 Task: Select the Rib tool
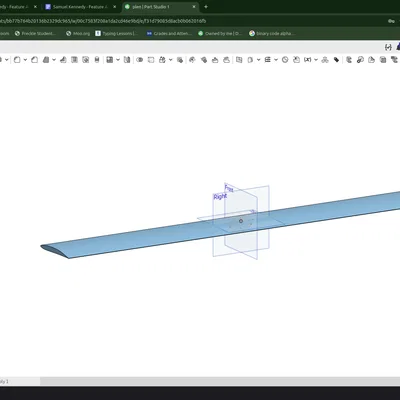(x=63, y=60)
